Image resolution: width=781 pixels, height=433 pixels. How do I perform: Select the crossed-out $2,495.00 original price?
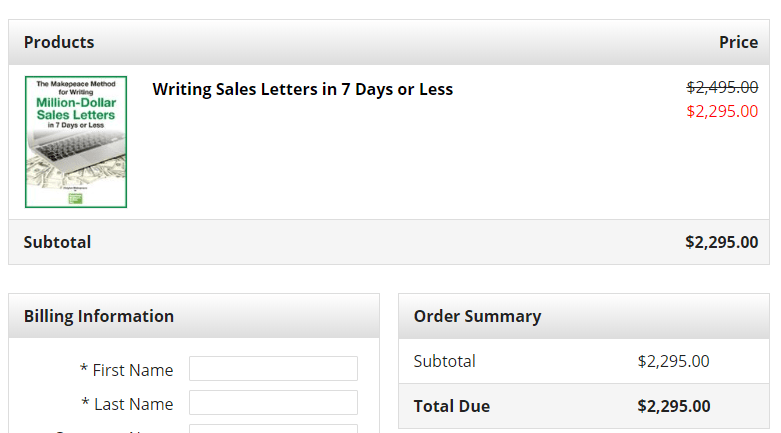722,88
